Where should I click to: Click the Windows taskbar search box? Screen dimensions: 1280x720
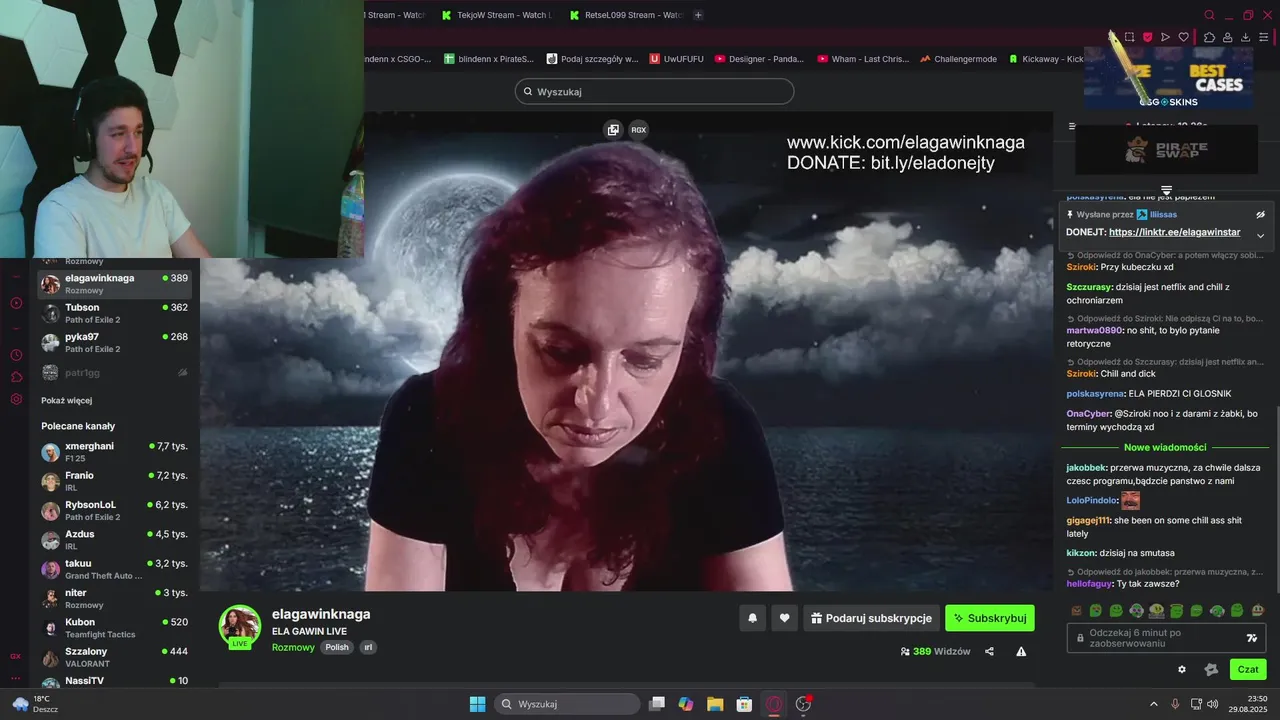click(x=568, y=704)
